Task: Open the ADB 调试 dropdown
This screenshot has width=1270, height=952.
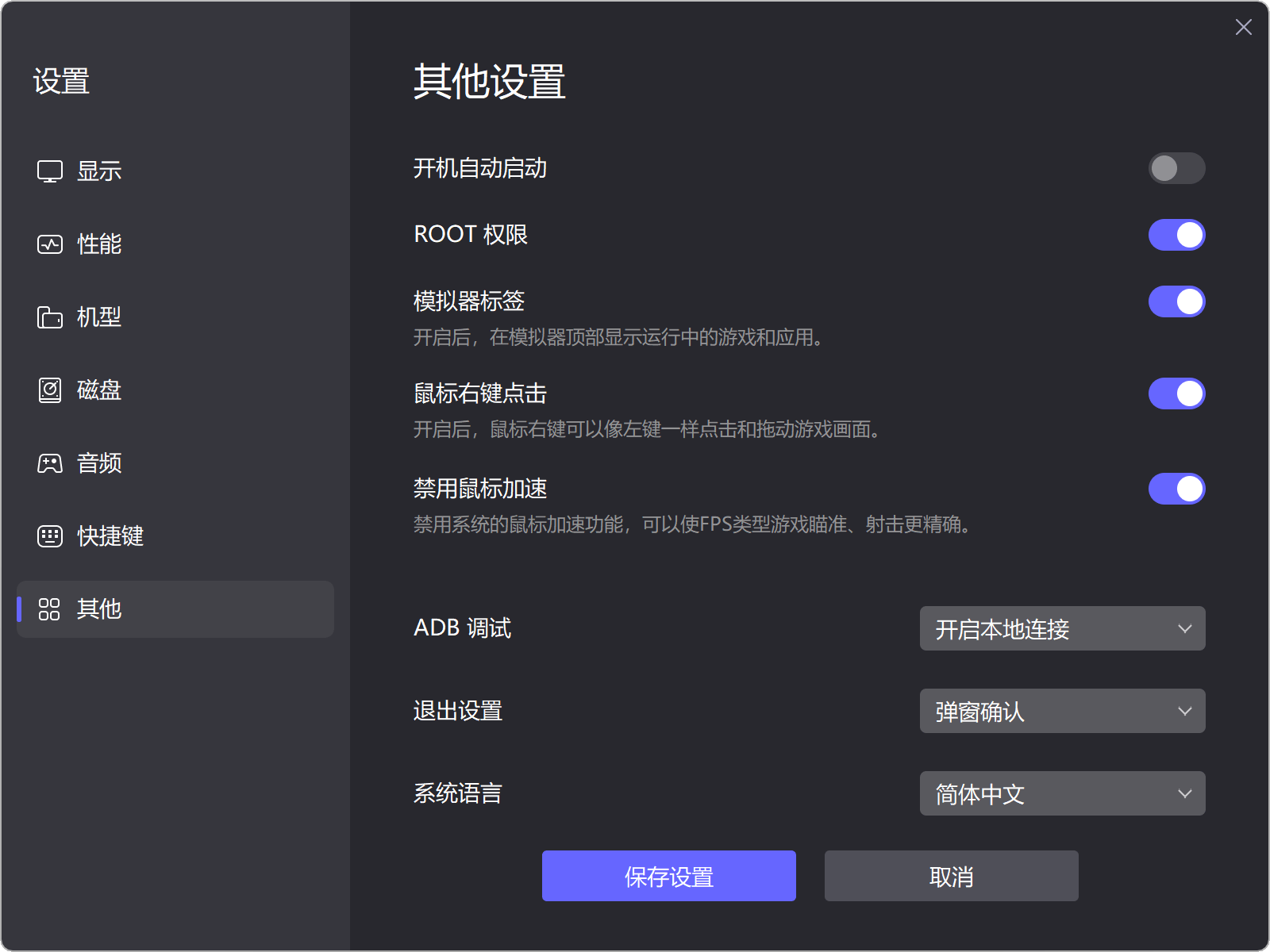Action: (x=1062, y=628)
